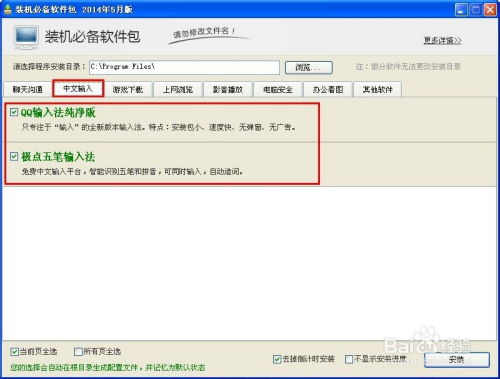
Task: Select the 上网浏览 tab
Action: (178, 89)
